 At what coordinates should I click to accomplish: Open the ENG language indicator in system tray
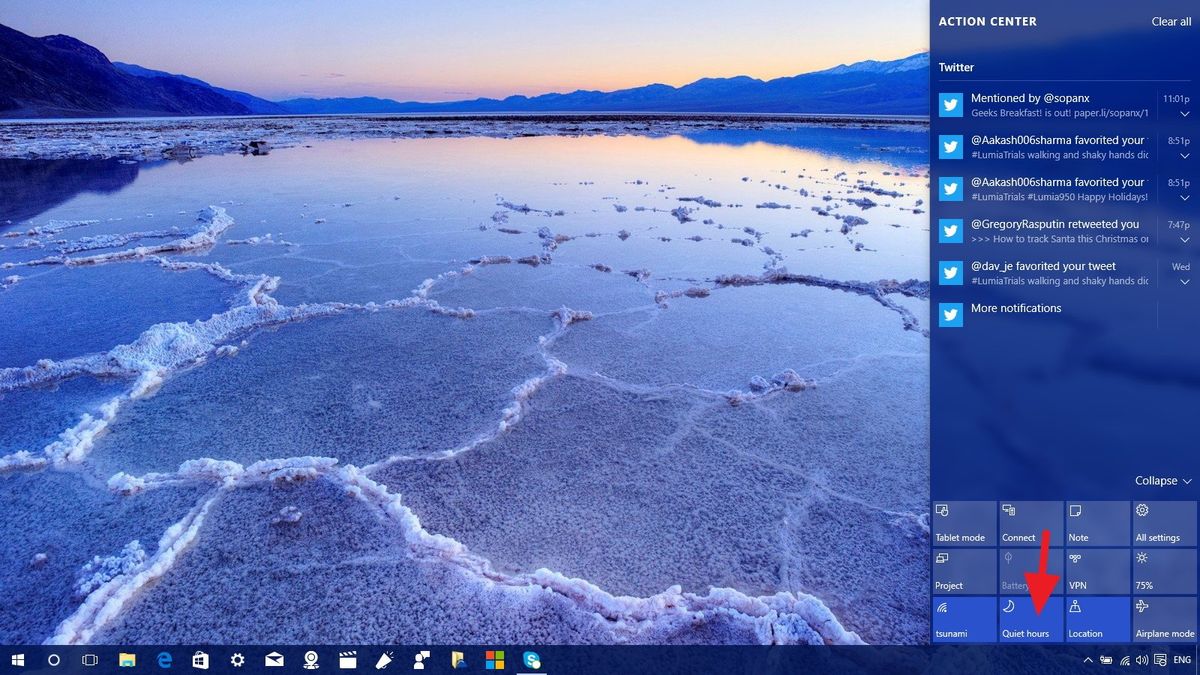pyautogui.click(x=1180, y=660)
